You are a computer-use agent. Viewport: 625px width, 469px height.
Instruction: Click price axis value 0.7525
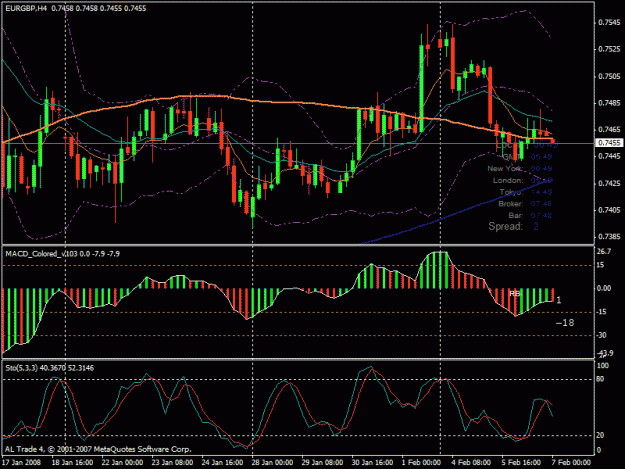point(610,49)
